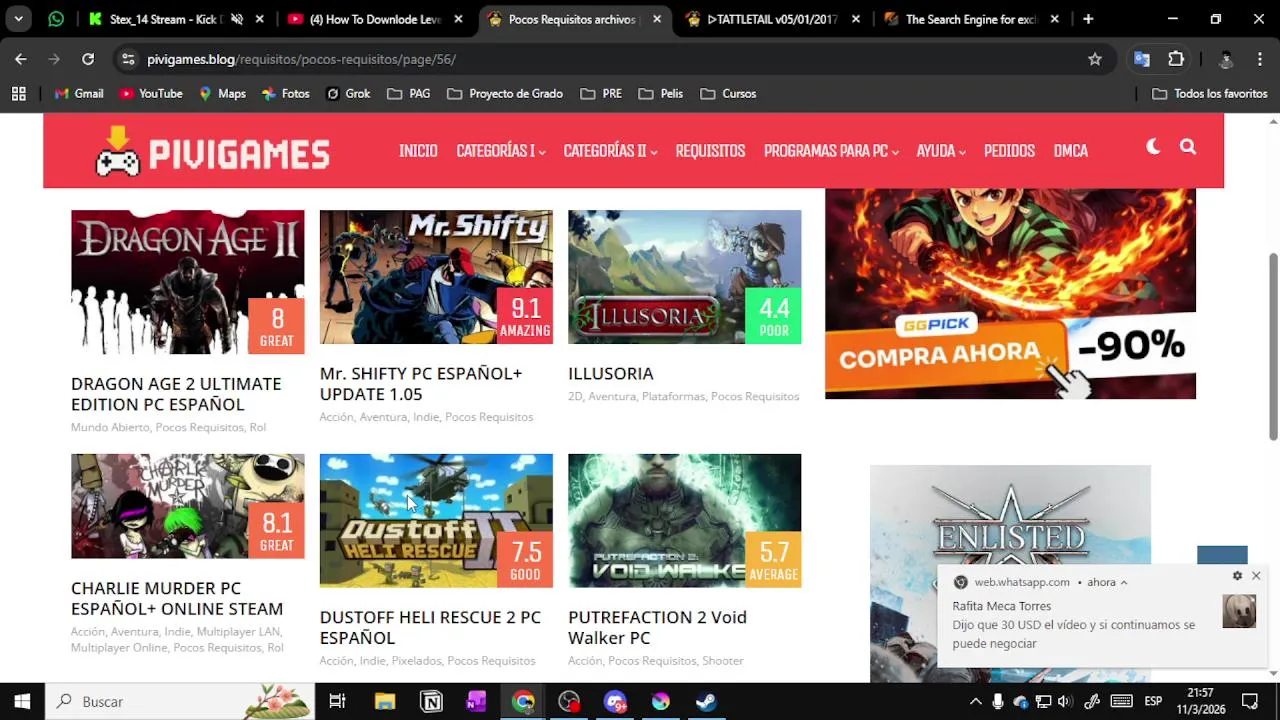Dismiss the WhatsApp notification with X

[1256, 576]
